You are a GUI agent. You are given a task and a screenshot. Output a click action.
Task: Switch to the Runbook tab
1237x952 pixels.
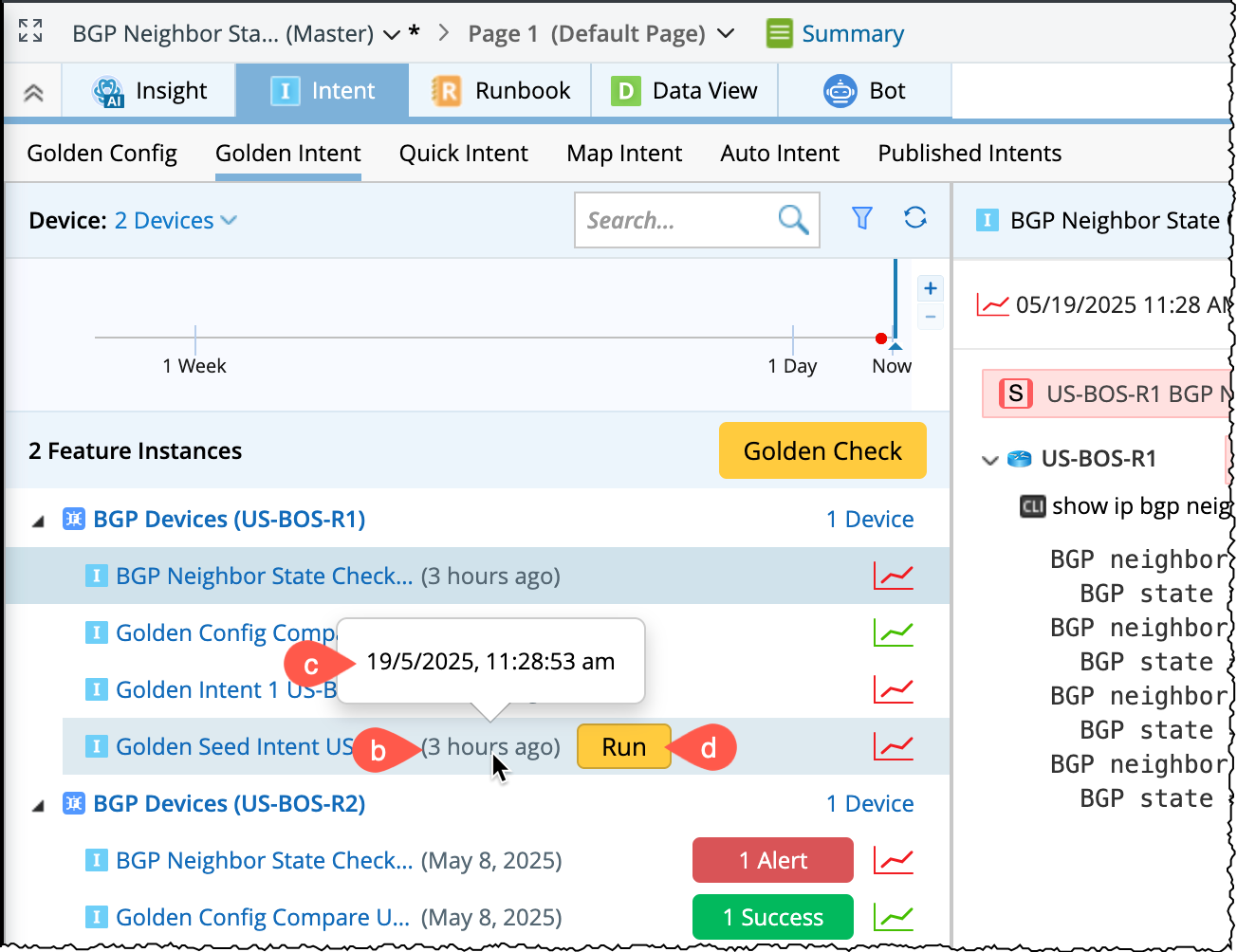click(x=500, y=91)
